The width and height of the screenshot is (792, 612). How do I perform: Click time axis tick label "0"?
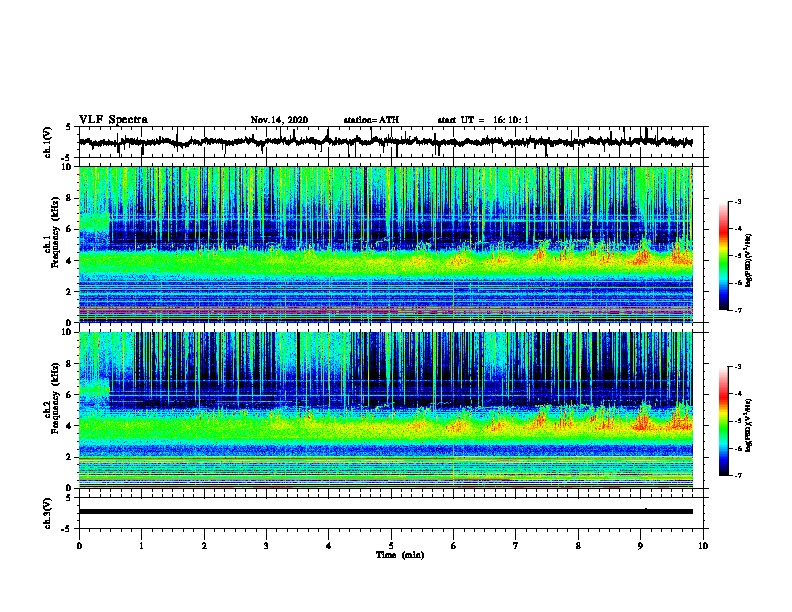[x=79, y=546]
